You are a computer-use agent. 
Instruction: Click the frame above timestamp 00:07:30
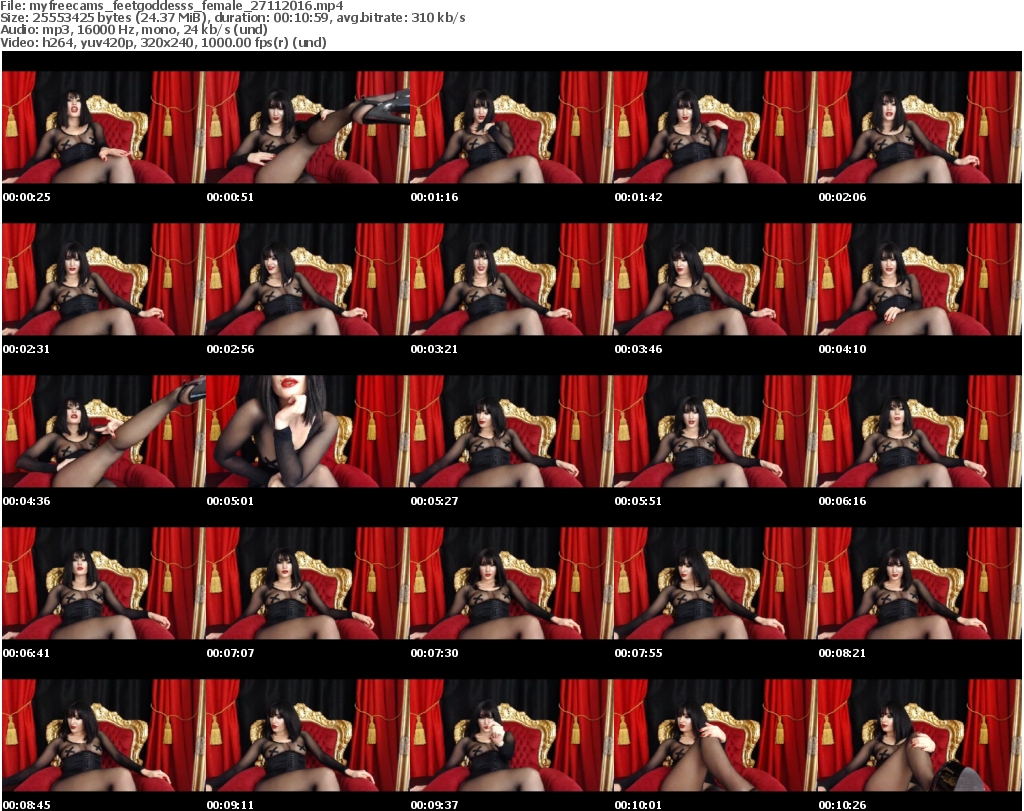pyautogui.click(x=512, y=583)
